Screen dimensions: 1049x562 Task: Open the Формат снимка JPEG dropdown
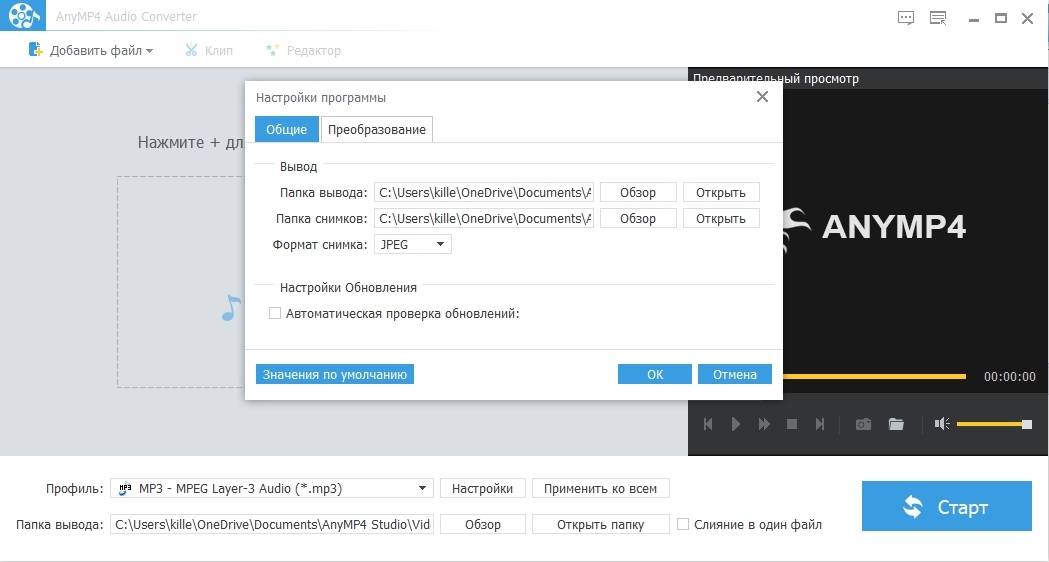[413, 244]
